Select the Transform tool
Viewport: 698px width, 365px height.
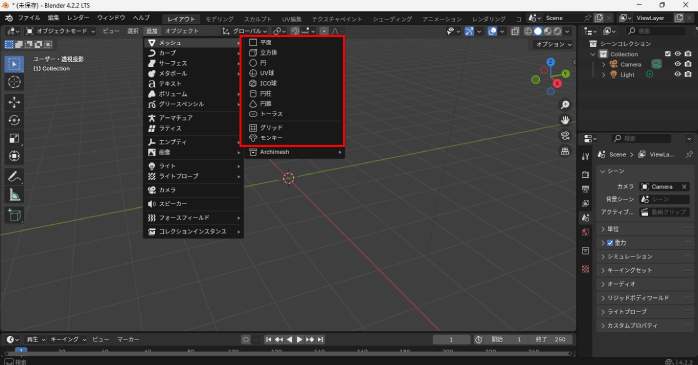(x=14, y=156)
